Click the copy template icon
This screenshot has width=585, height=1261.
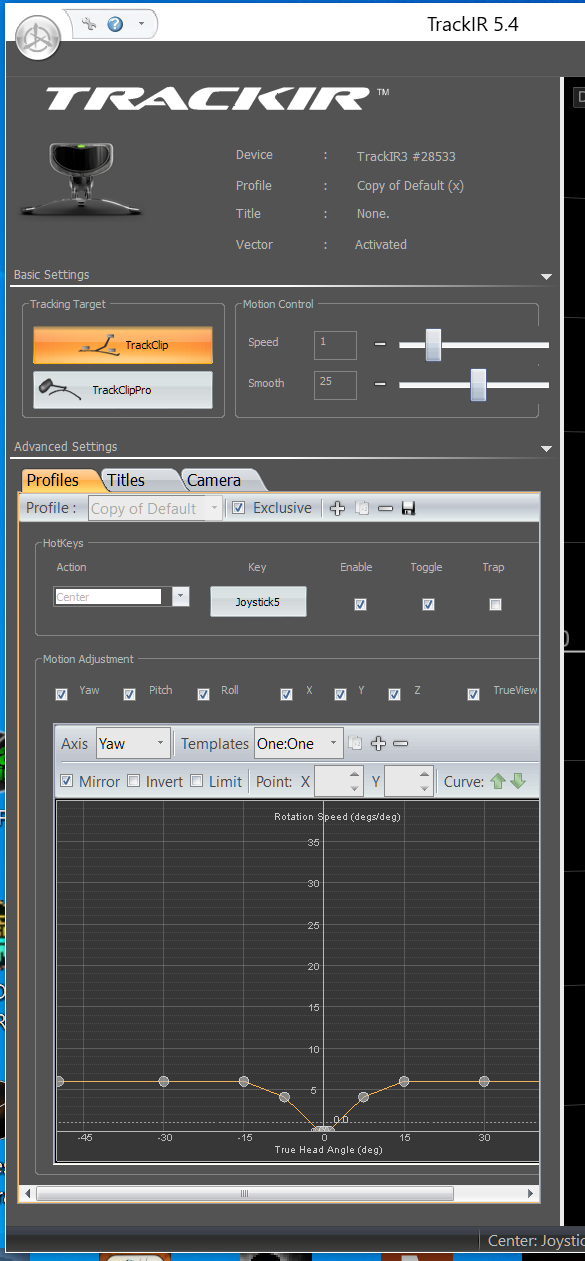(355, 743)
